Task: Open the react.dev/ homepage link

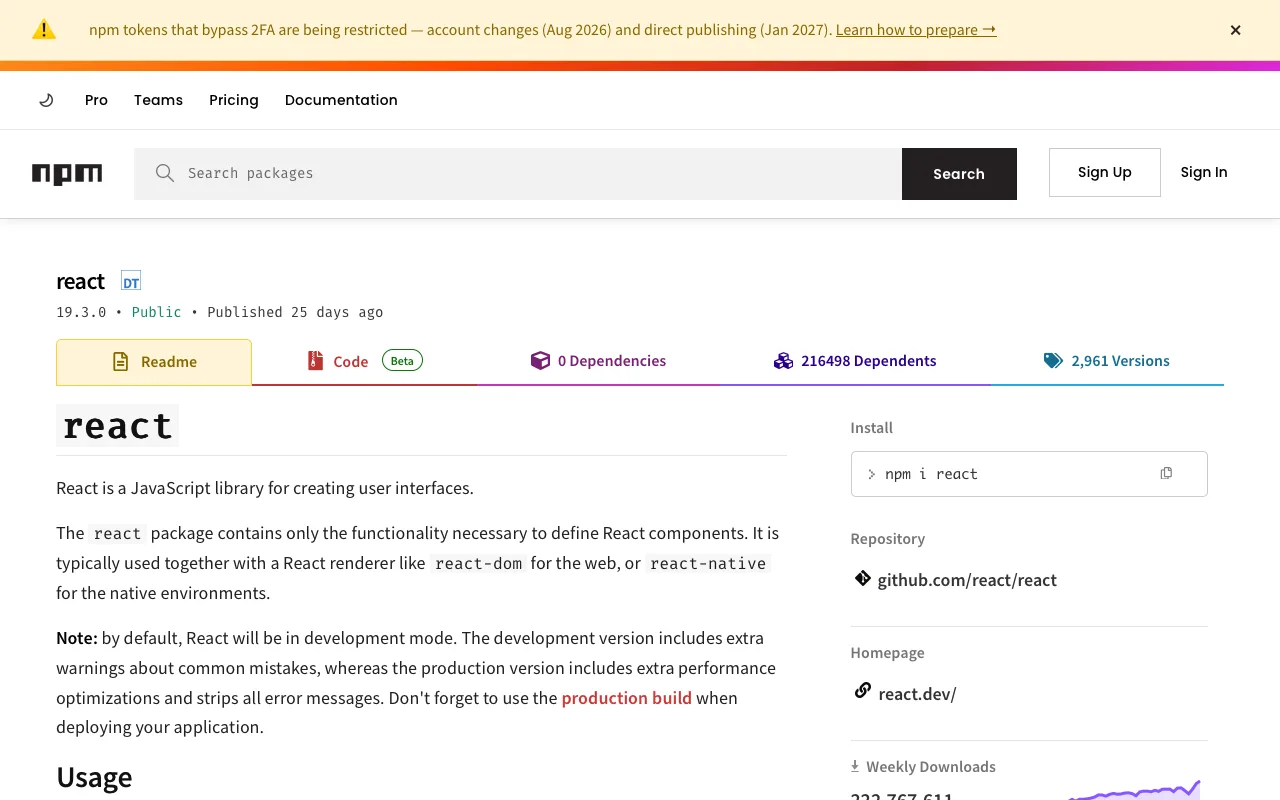Action: point(917,693)
